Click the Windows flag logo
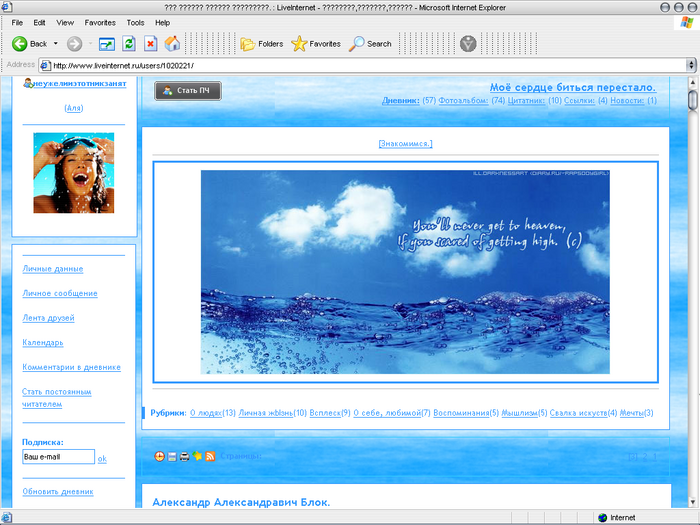The width and height of the screenshot is (700, 525). pyautogui.click(x=687, y=22)
